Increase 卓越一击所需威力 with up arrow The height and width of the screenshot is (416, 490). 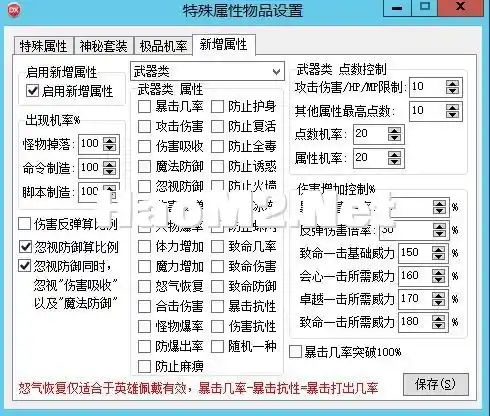click(x=438, y=295)
